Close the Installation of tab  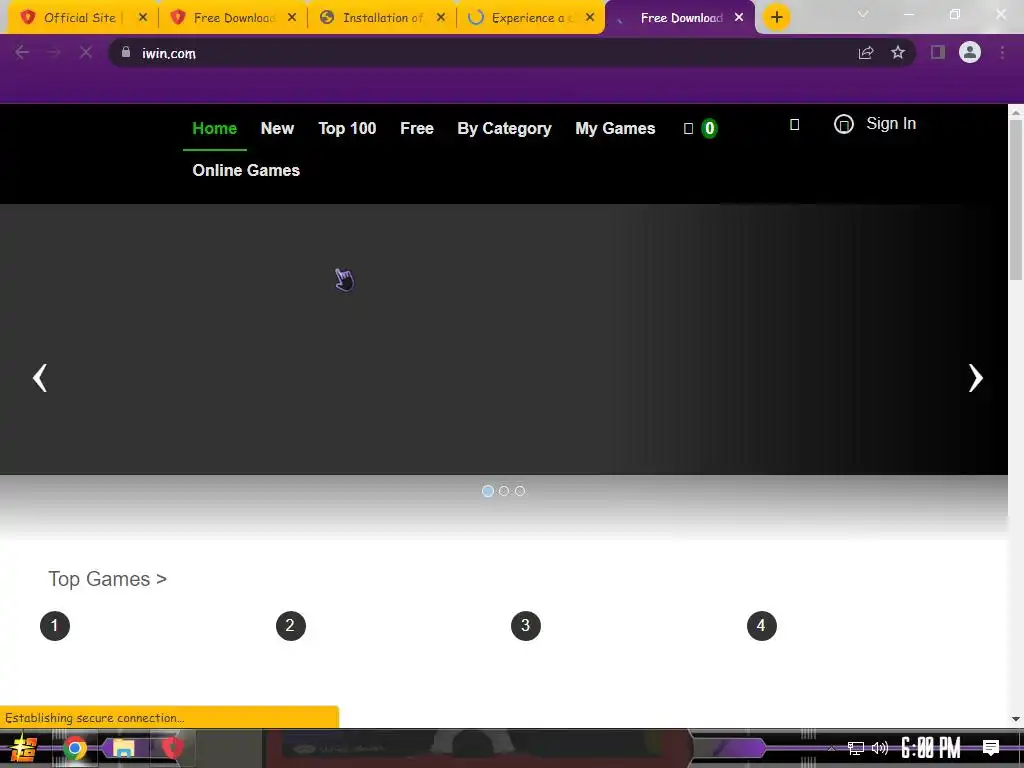[x=441, y=18]
